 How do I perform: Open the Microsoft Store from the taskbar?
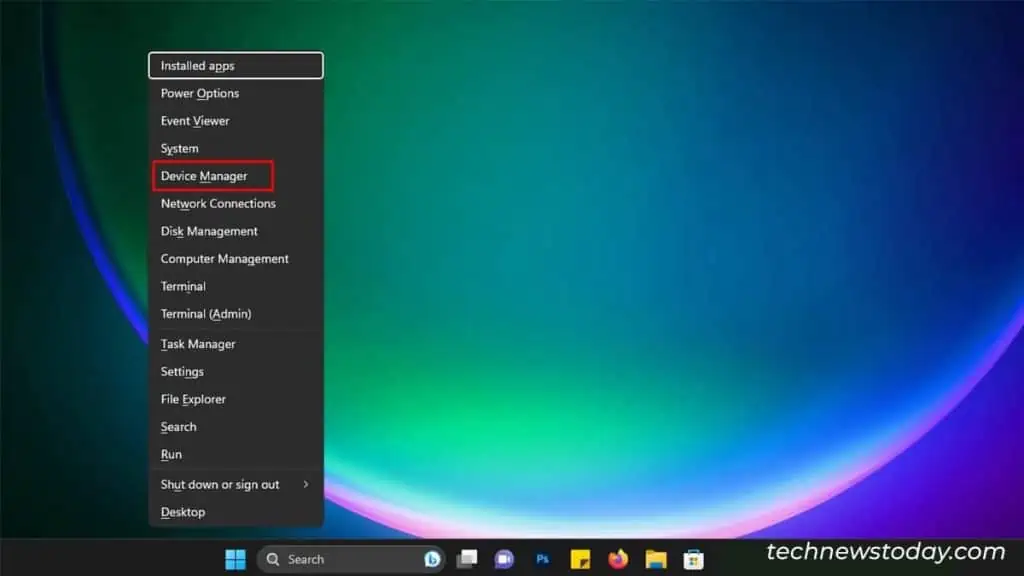coord(693,559)
